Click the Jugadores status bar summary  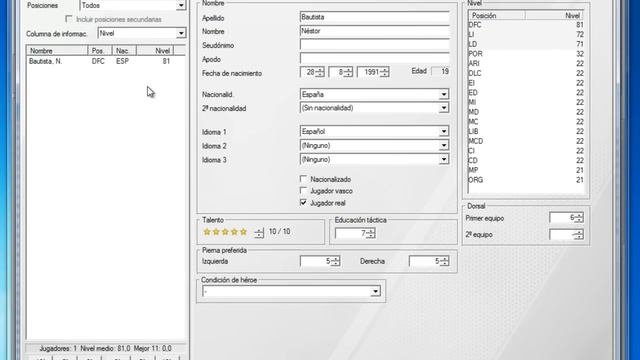(x=105, y=349)
